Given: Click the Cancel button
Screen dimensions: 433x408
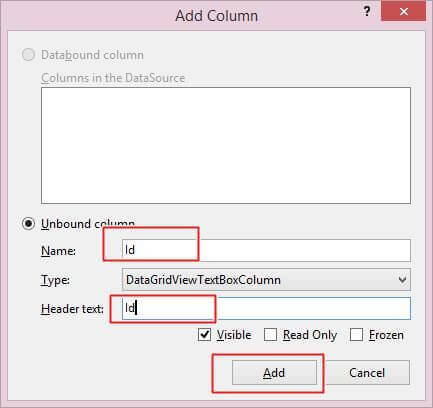Looking at the screenshot, I should [x=367, y=372].
